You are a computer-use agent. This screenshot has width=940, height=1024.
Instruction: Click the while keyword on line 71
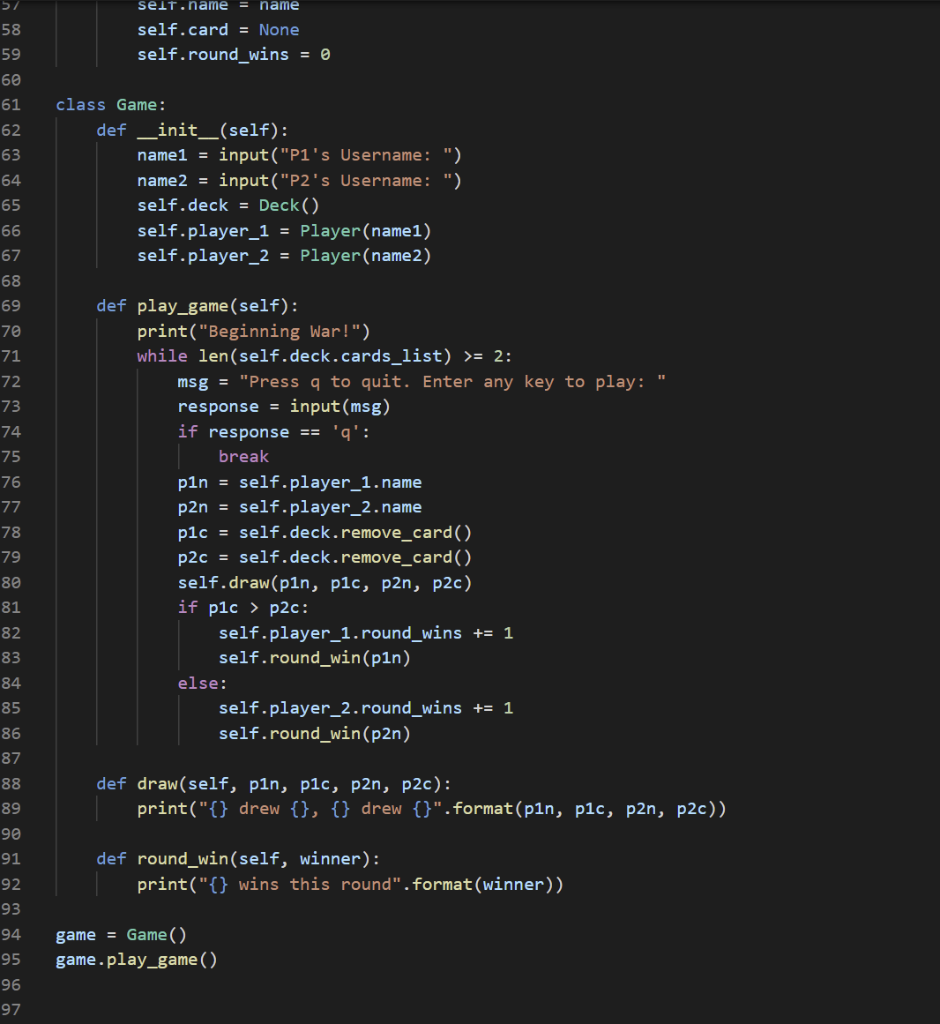pos(161,355)
